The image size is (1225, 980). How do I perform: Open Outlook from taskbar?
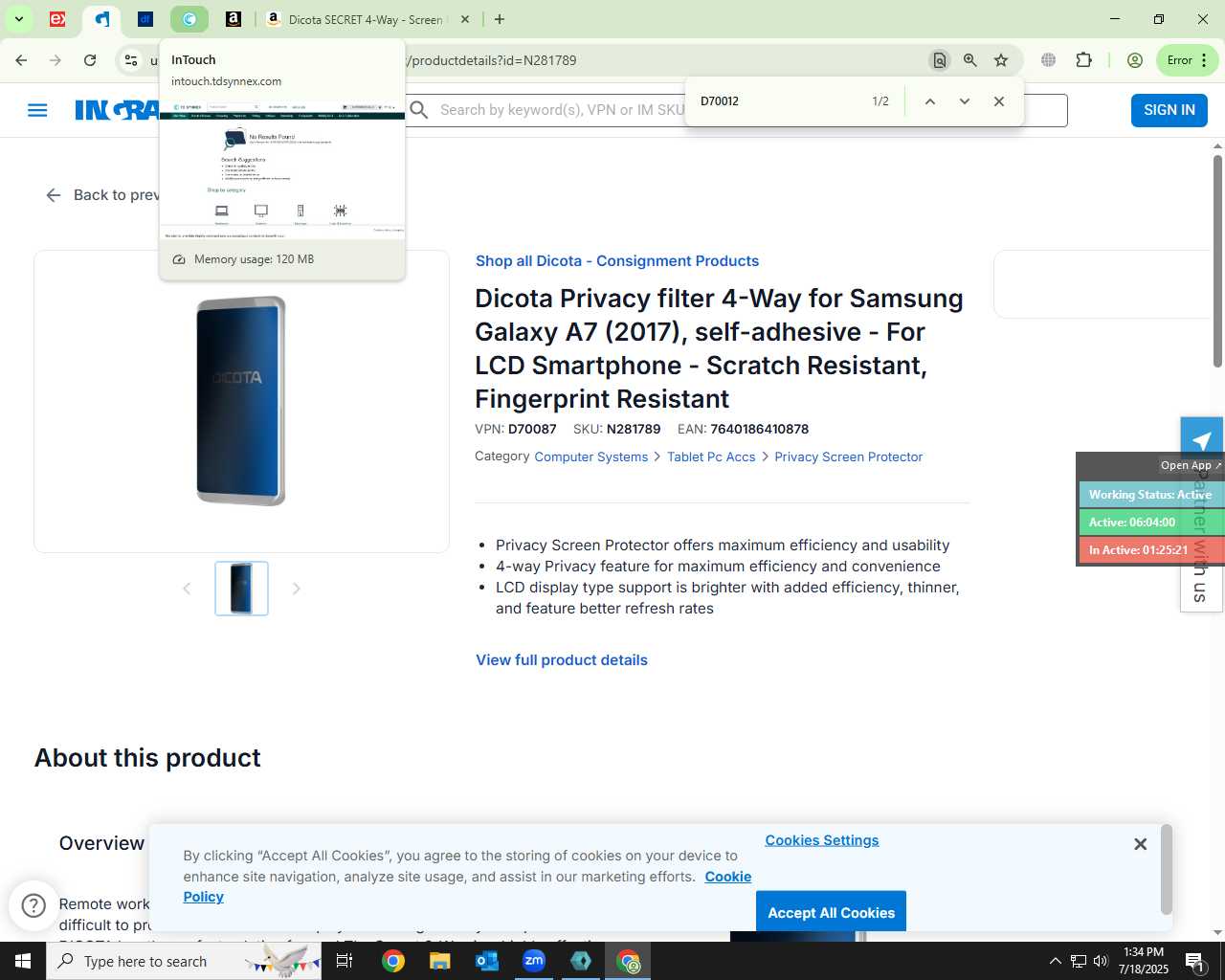pos(487,961)
